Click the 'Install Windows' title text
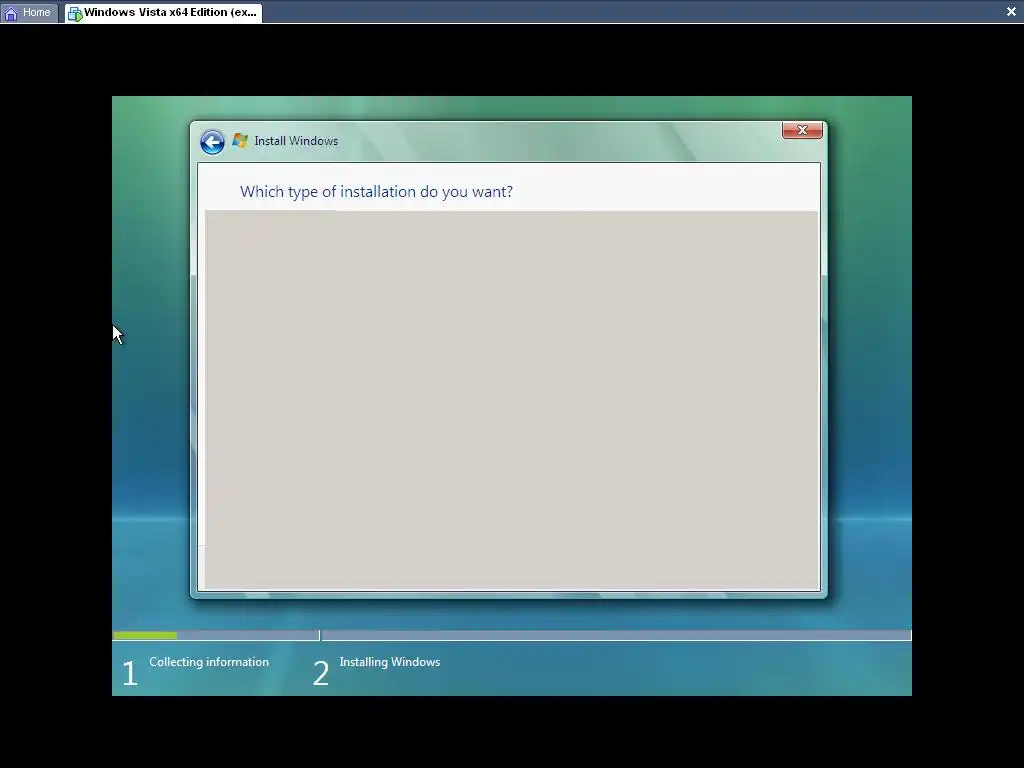Viewport: 1024px width, 768px height. (296, 141)
